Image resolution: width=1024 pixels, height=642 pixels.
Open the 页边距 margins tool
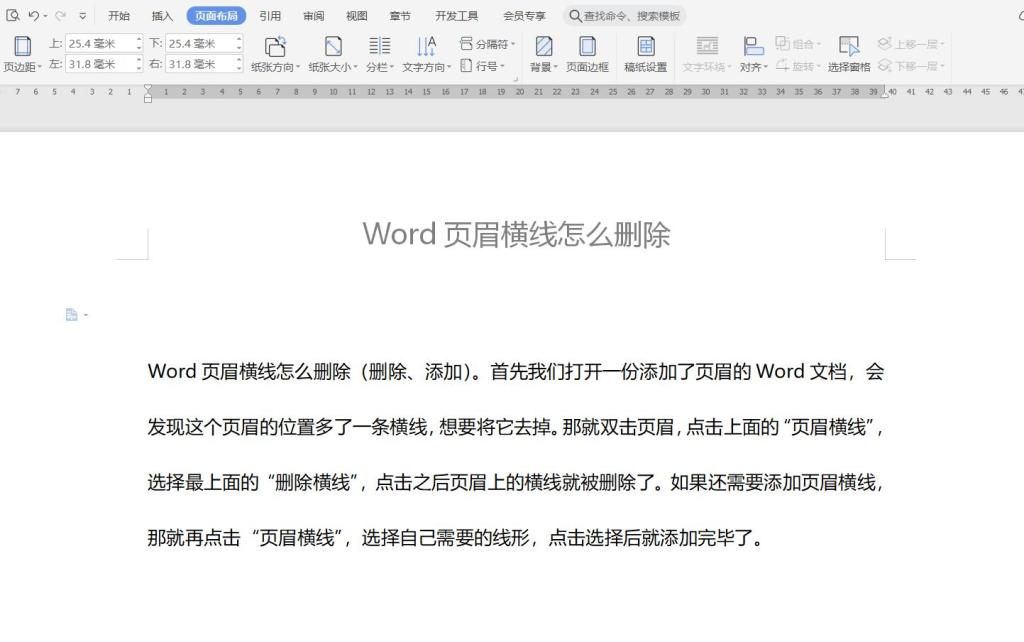(22, 54)
